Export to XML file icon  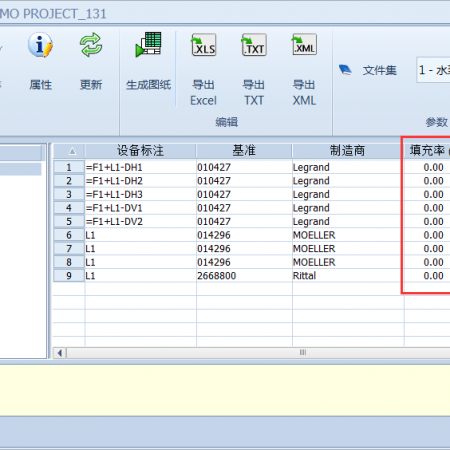coord(304,44)
